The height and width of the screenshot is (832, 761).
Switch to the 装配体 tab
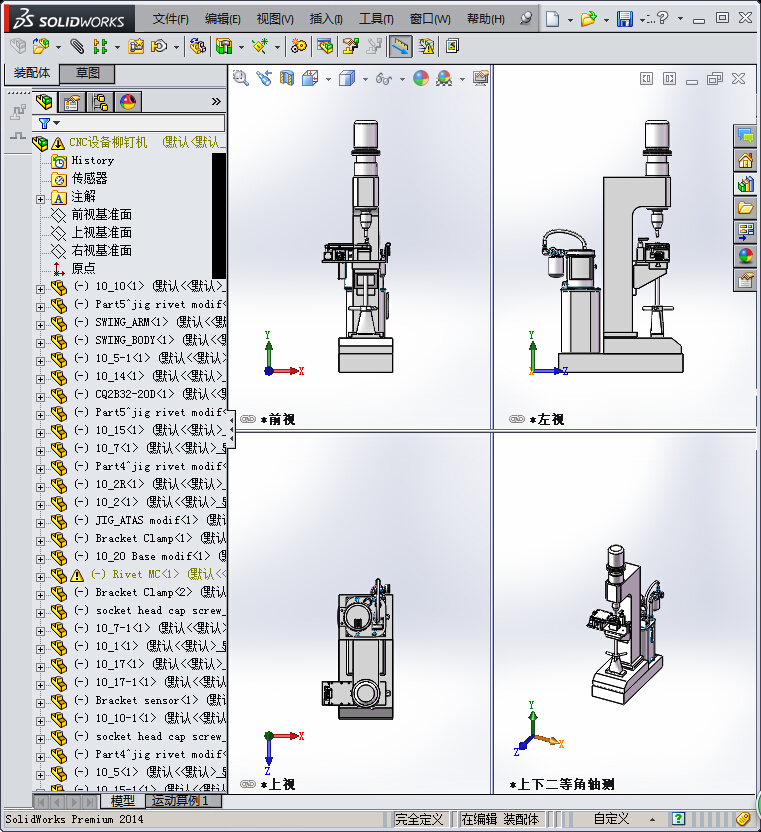(x=32, y=73)
